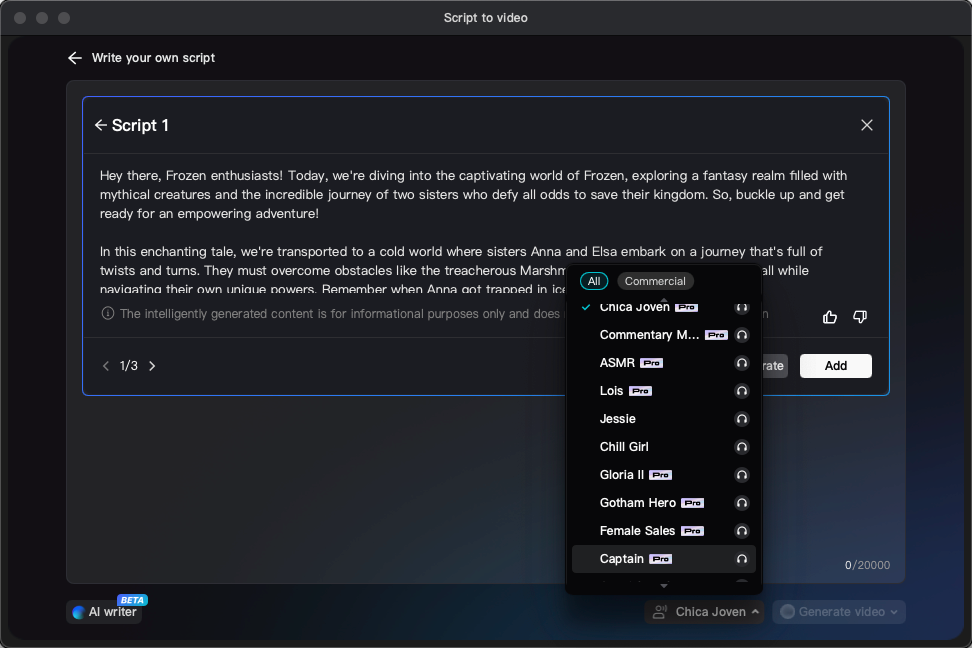Click the Pro badge next to Gotham Hero
The image size is (972, 648).
692,503
